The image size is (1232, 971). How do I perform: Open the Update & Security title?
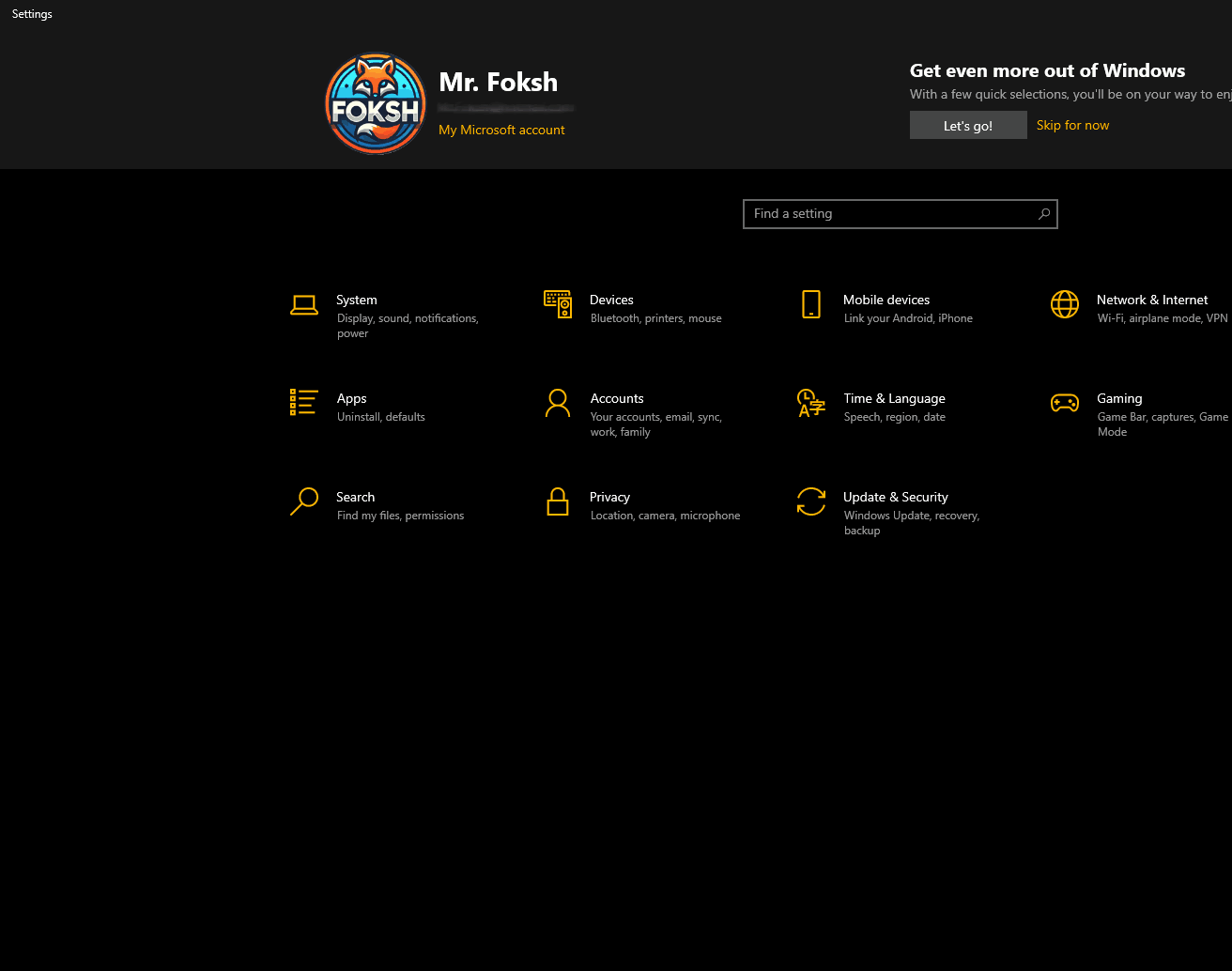896,497
